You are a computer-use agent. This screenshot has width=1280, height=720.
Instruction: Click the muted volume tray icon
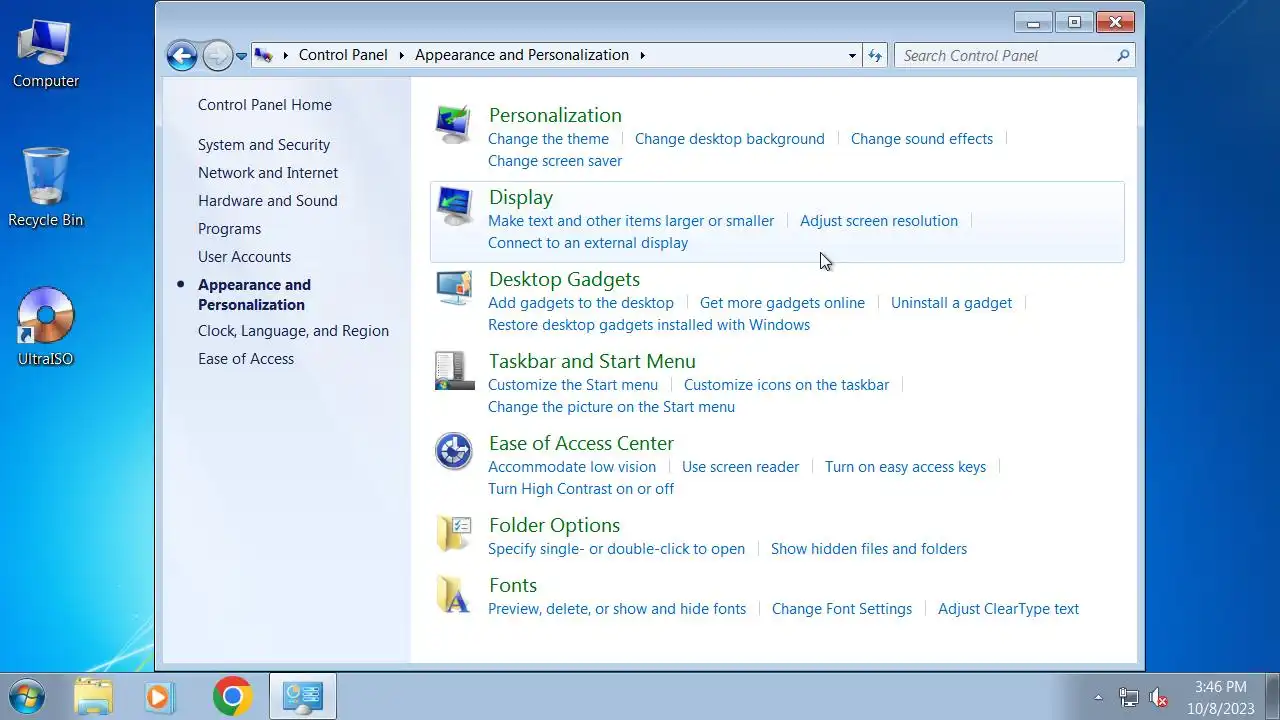tap(1159, 697)
